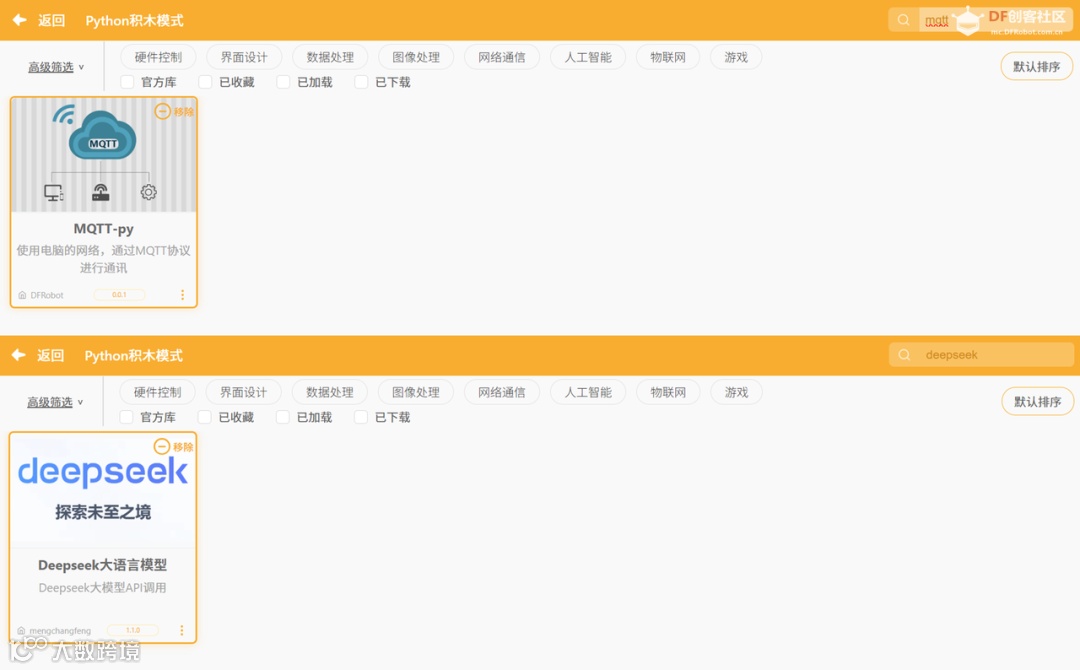1080x670 pixels.
Task: Select 界面设计 category in the top panel
Action: pos(244,57)
